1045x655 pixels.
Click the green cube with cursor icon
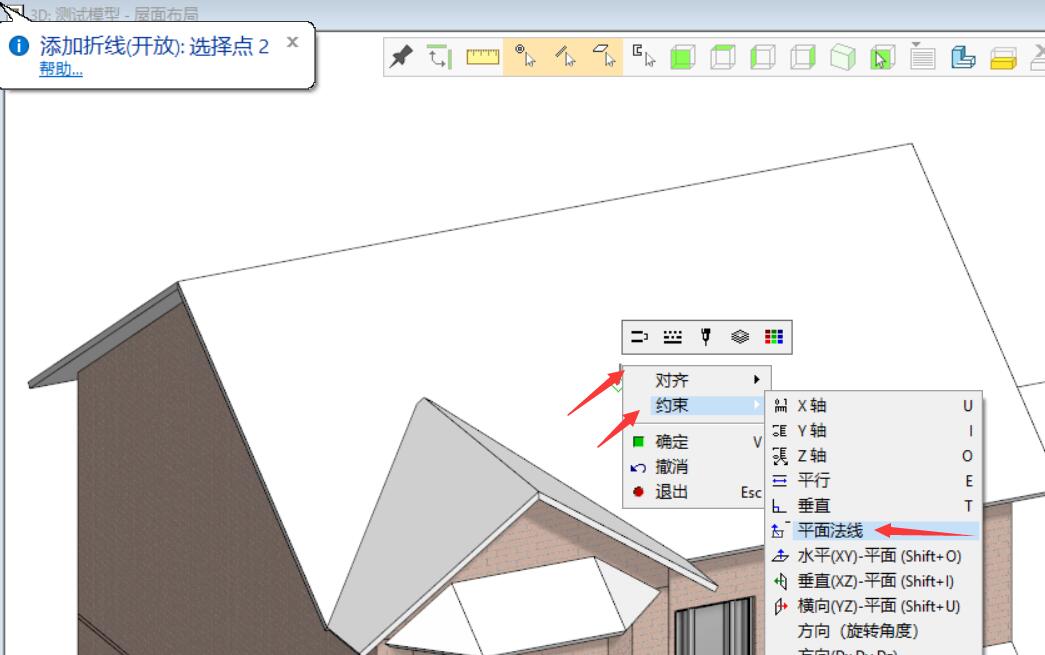[882, 57]
